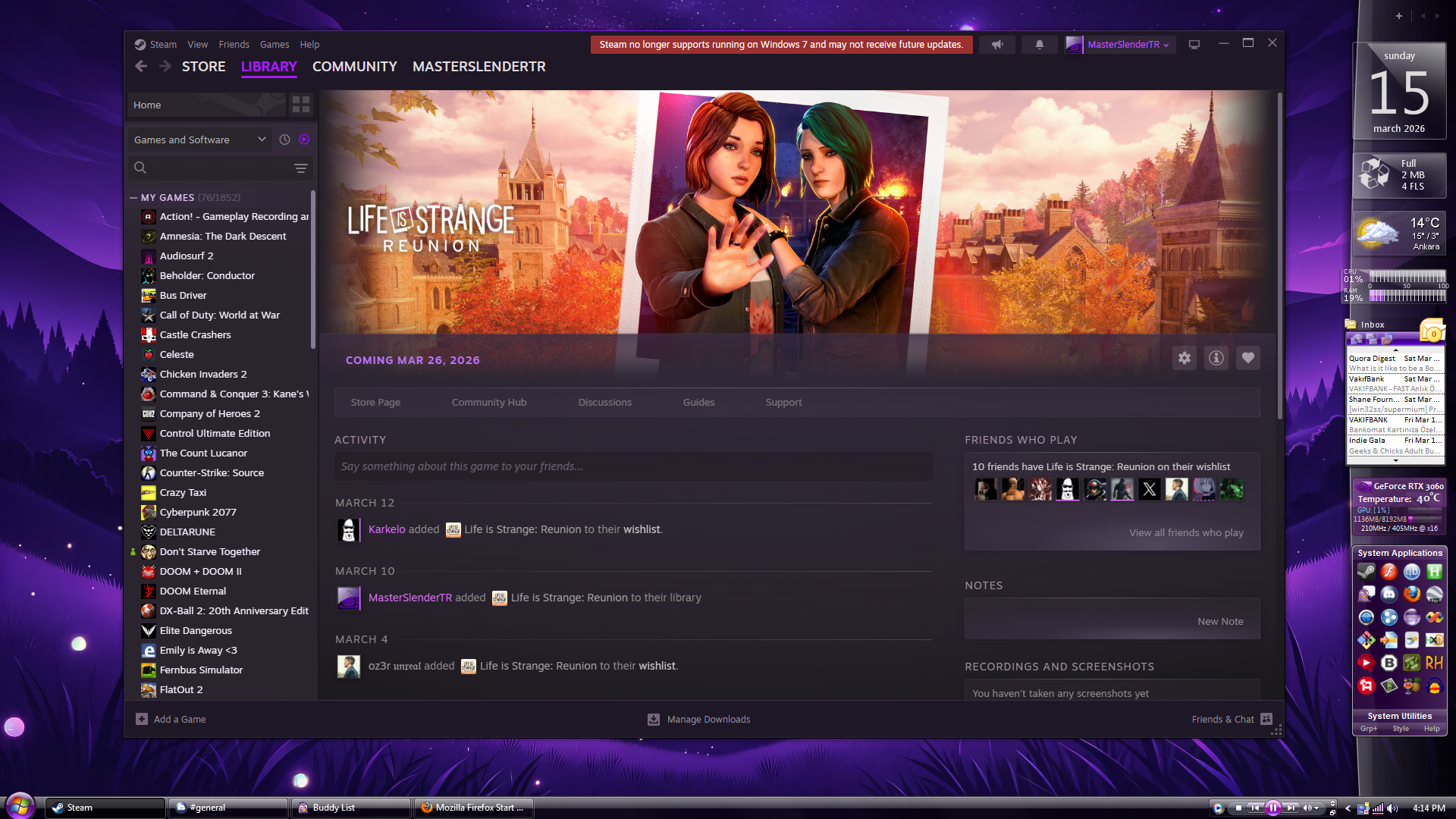
Task: Switch to the STORE tab
Action: [203, 67]
